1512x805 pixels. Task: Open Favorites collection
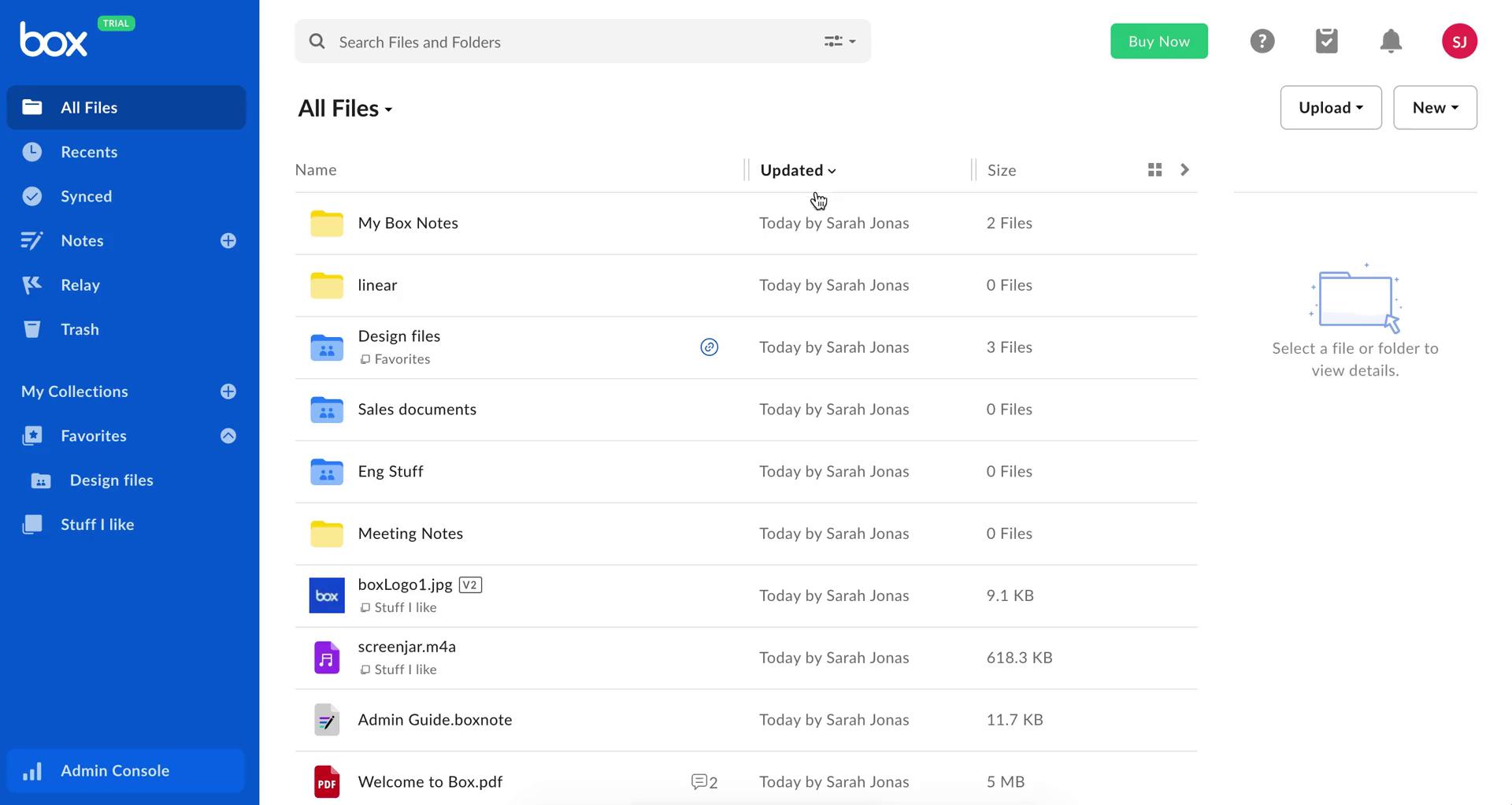(x=94, y=436)
